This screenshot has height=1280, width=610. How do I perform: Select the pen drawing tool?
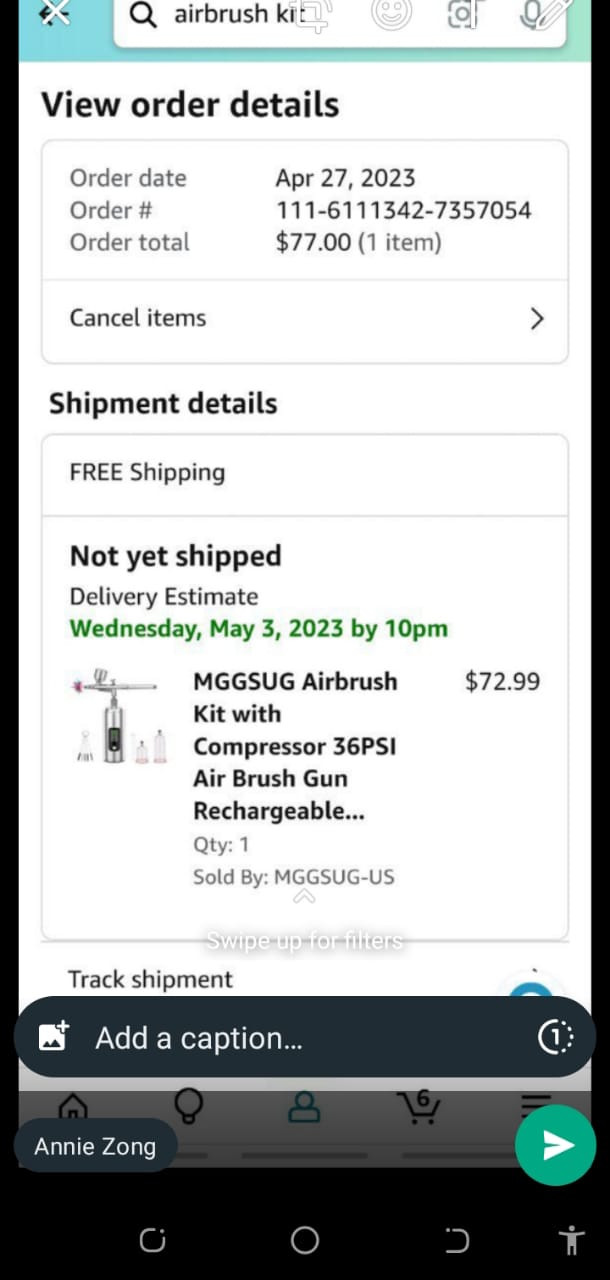point(547,13)
